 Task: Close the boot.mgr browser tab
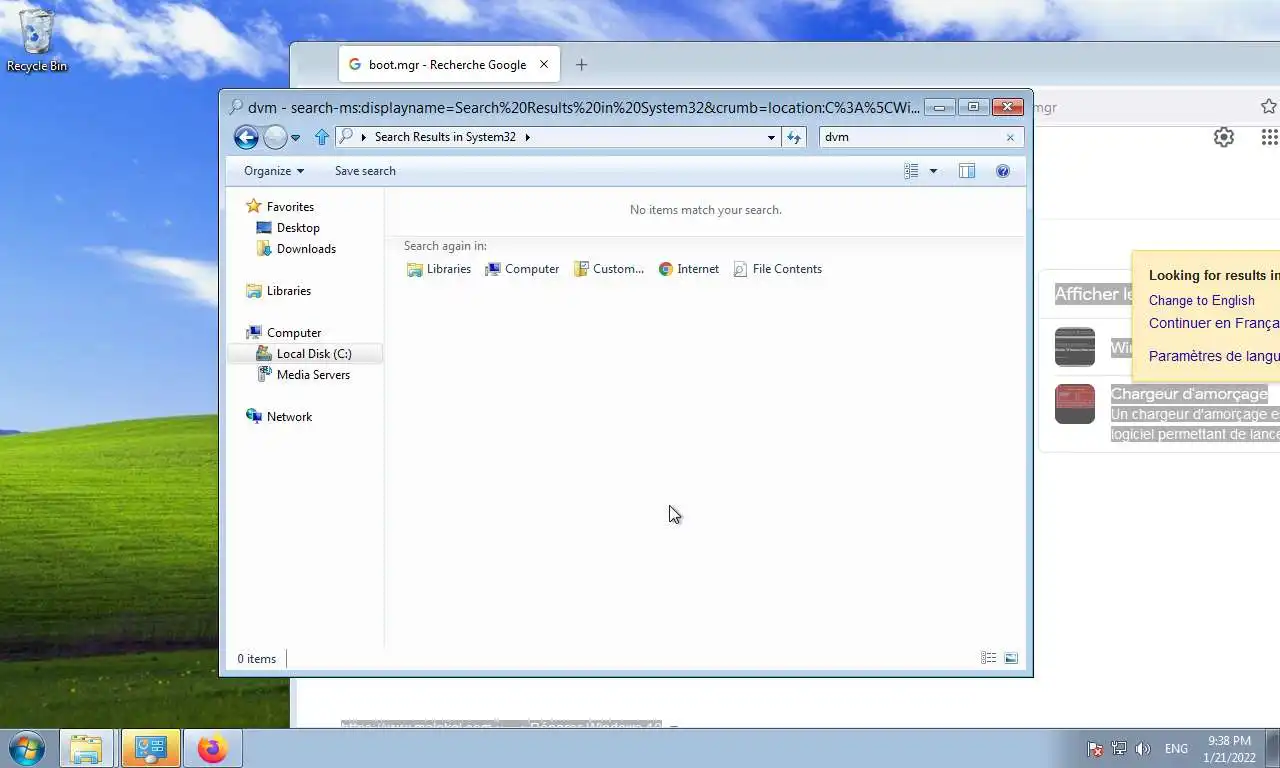pos(544,65)
